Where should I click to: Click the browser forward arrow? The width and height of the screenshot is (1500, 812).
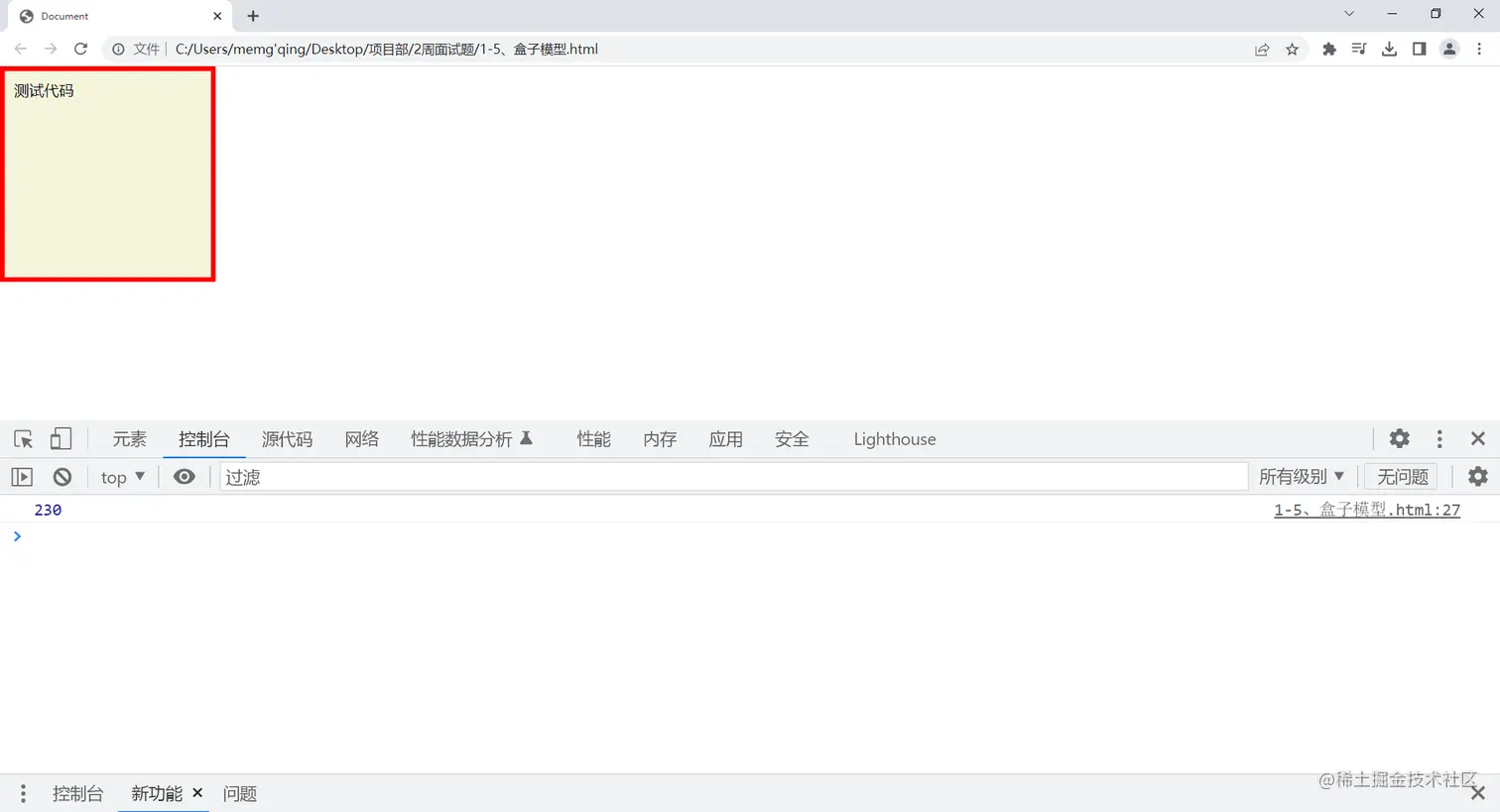tap(51, 49)
